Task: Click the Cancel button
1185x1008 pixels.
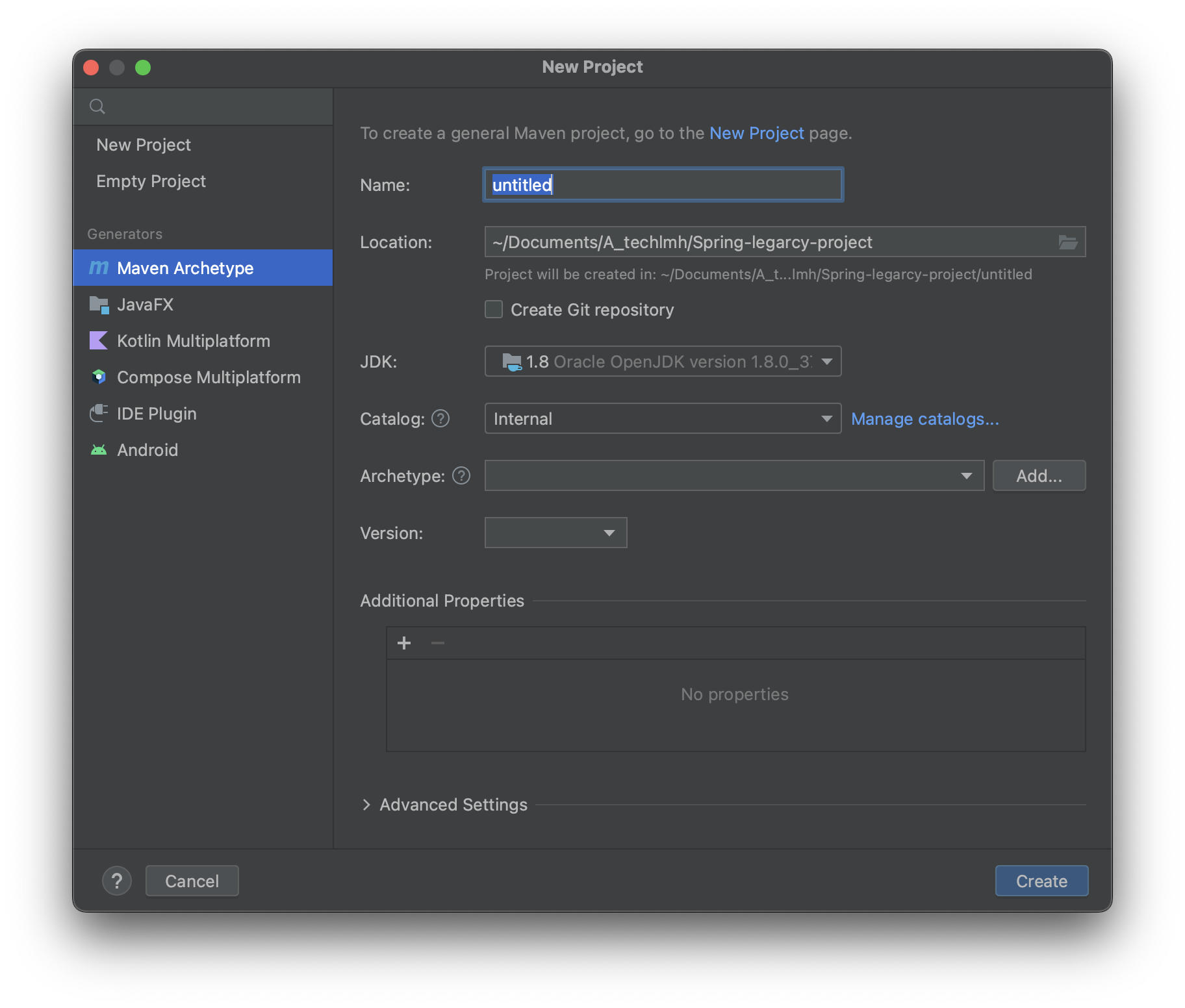Action: [x=192, y=881]
